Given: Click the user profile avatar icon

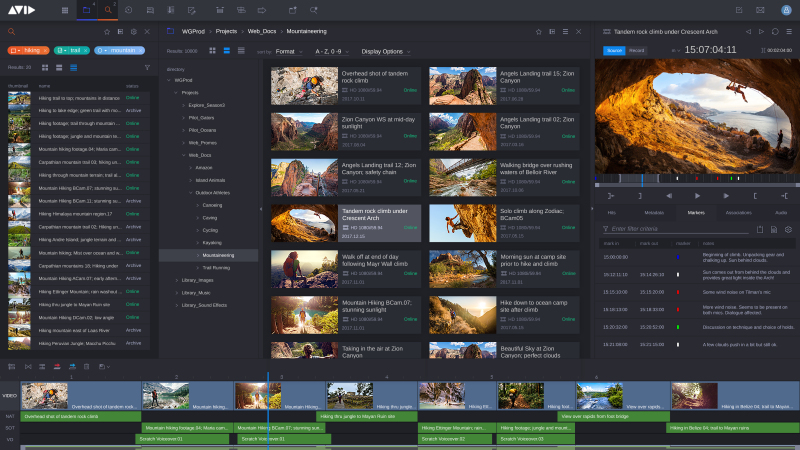Looking at the screenshot, I should pyautogui.click(x=786, y=10).
